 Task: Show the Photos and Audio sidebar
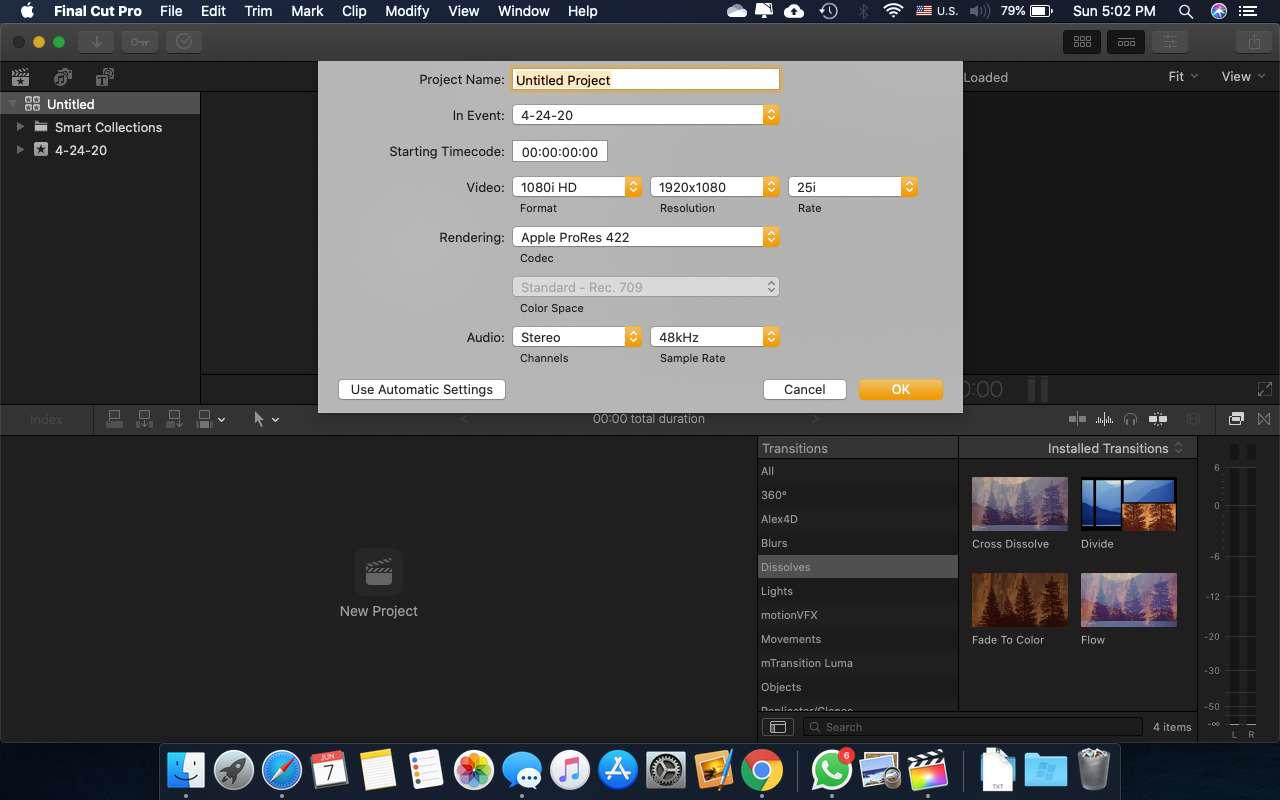pos(63,77)
